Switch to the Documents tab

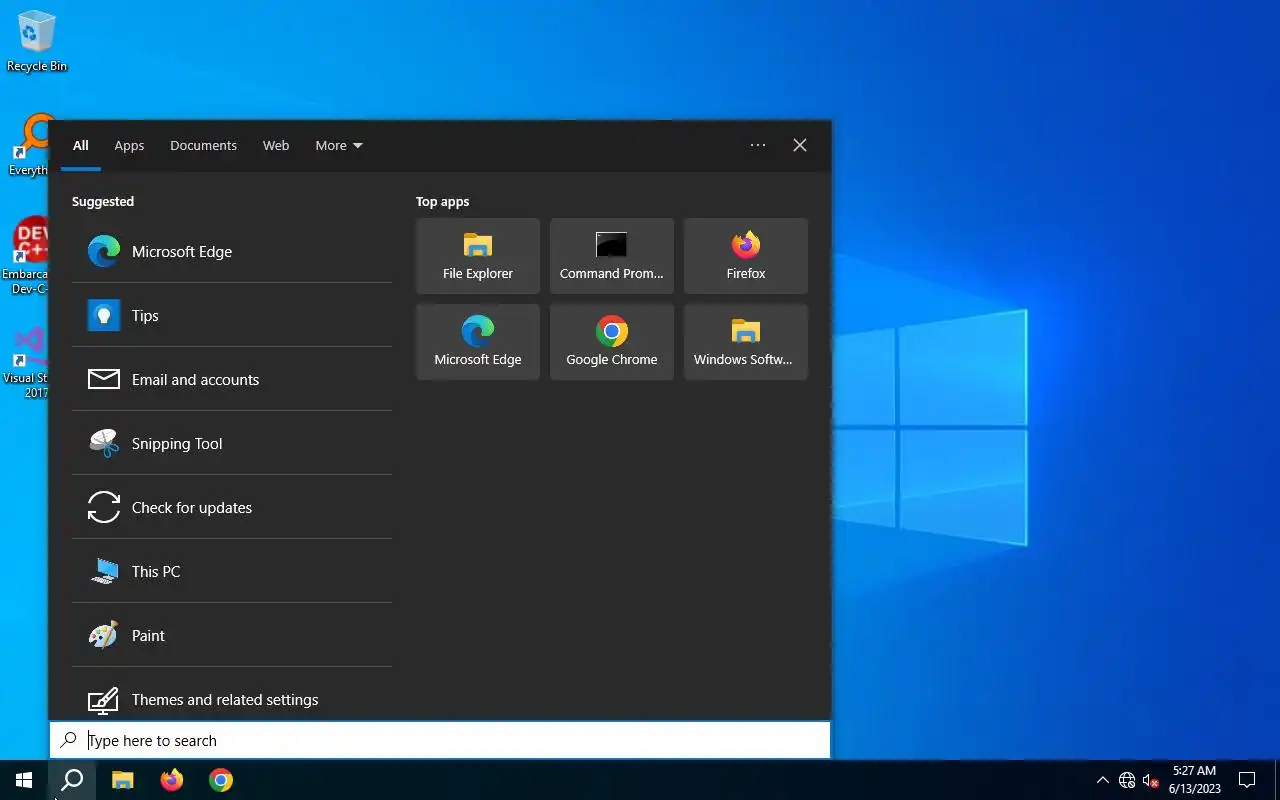pos(203,145)
